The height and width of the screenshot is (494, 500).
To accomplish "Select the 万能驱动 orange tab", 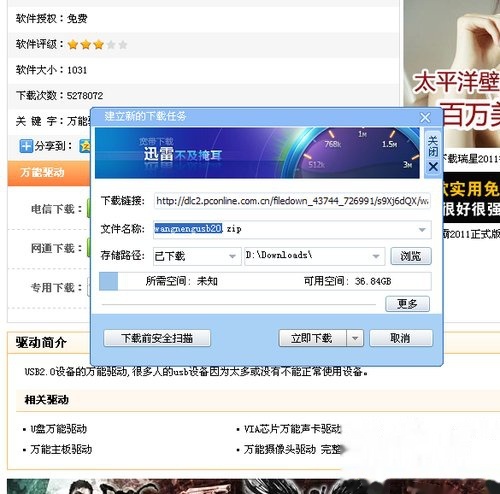I will [49, 173].
